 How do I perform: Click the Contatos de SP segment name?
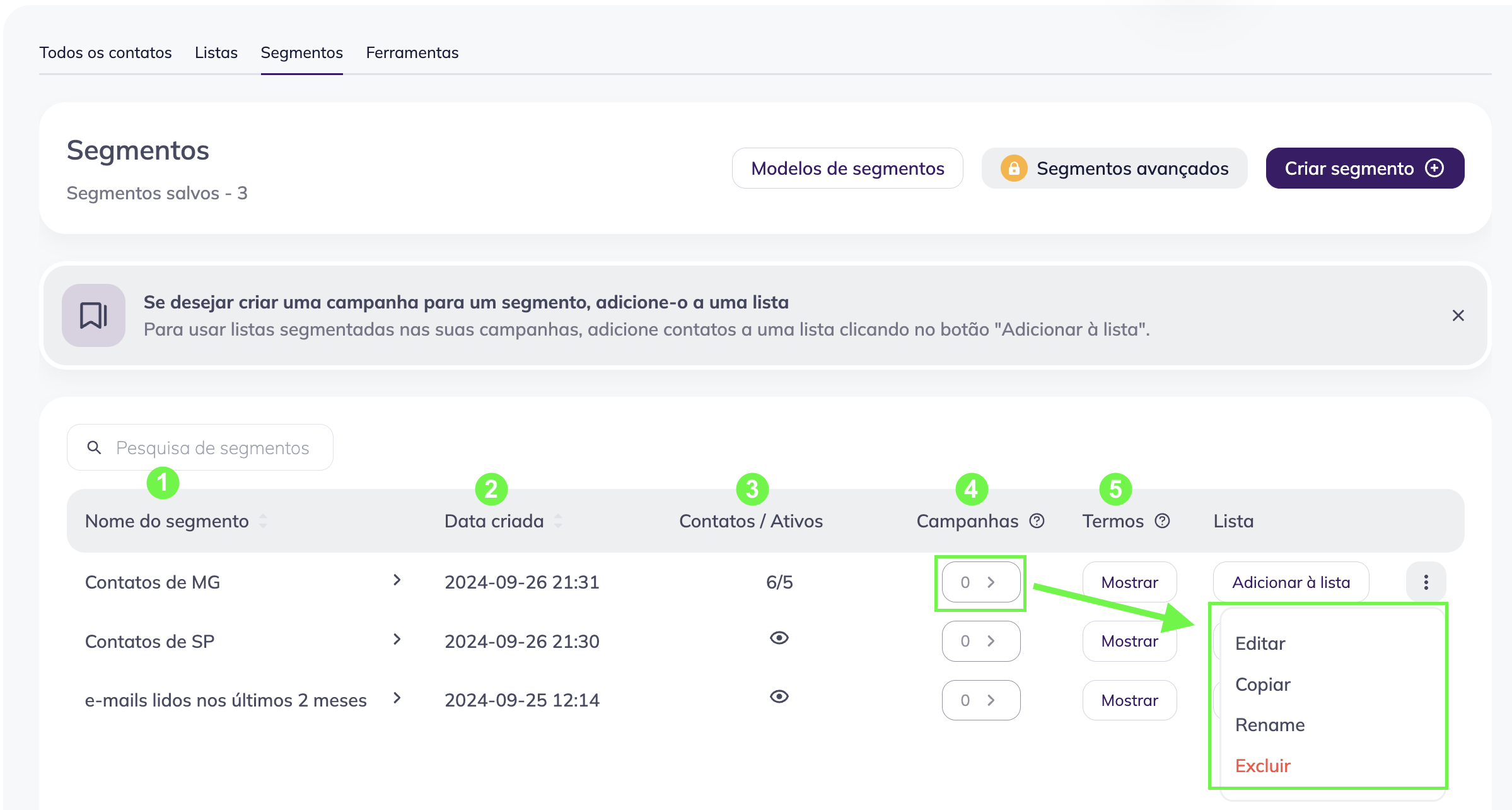tap(149, 642)
